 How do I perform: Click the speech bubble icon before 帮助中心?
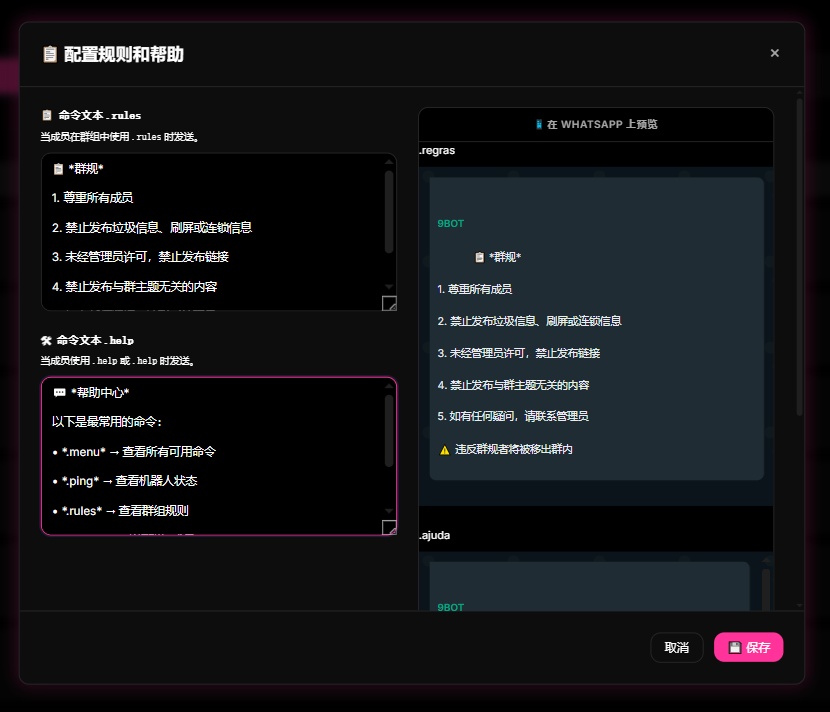tap(59, 392)
